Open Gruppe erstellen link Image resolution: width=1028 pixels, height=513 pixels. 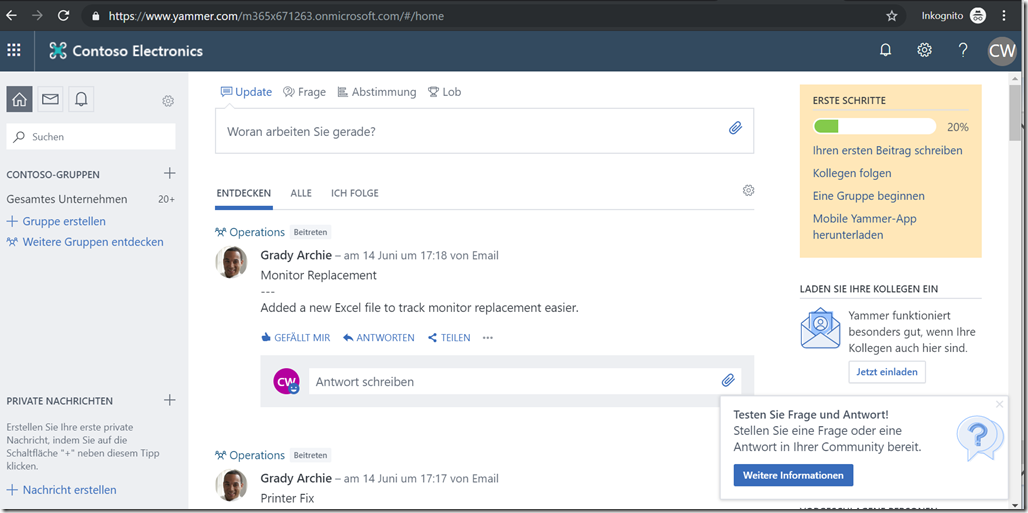point(56,221)
